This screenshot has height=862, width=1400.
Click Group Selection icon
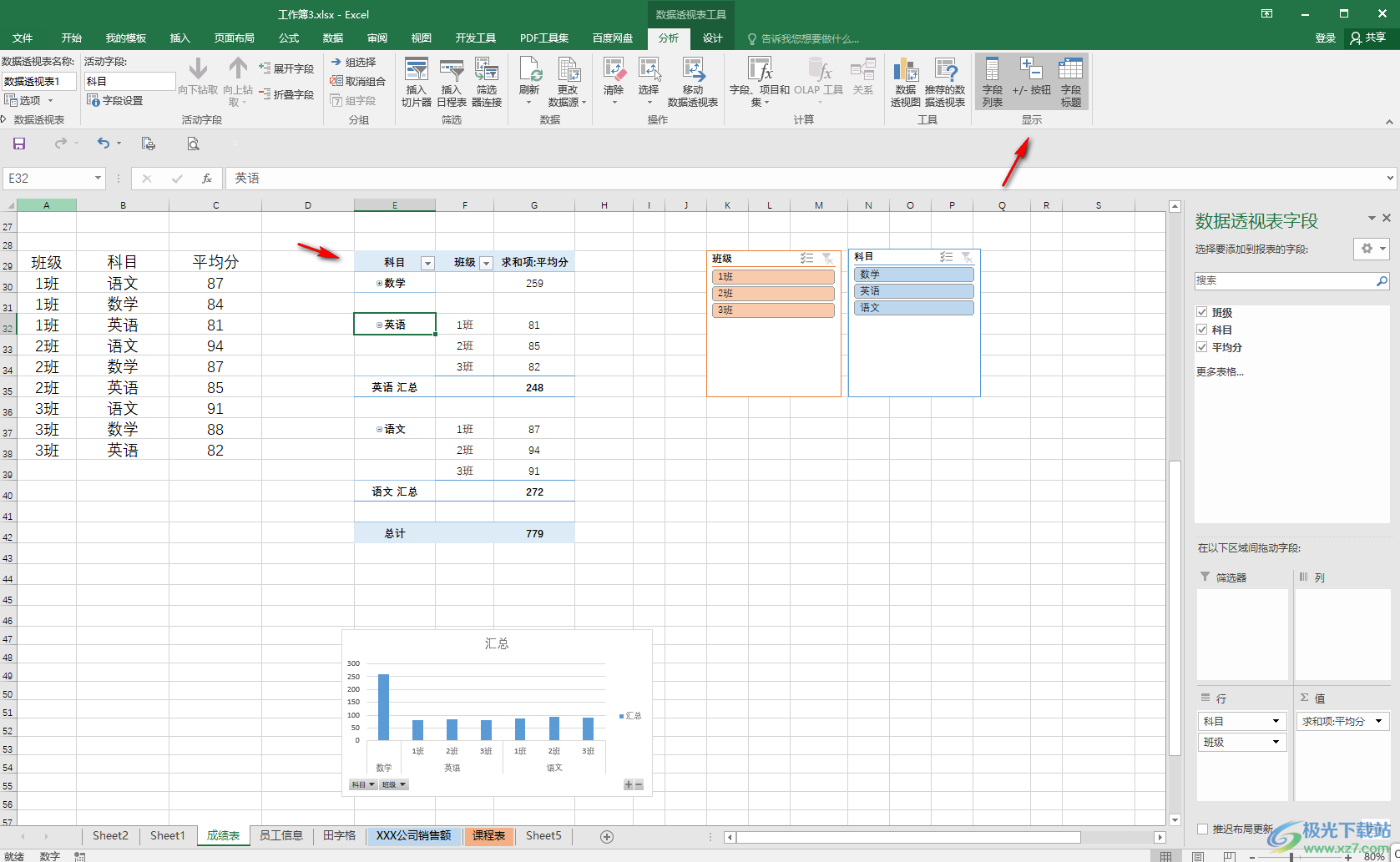tap(354, 62)
